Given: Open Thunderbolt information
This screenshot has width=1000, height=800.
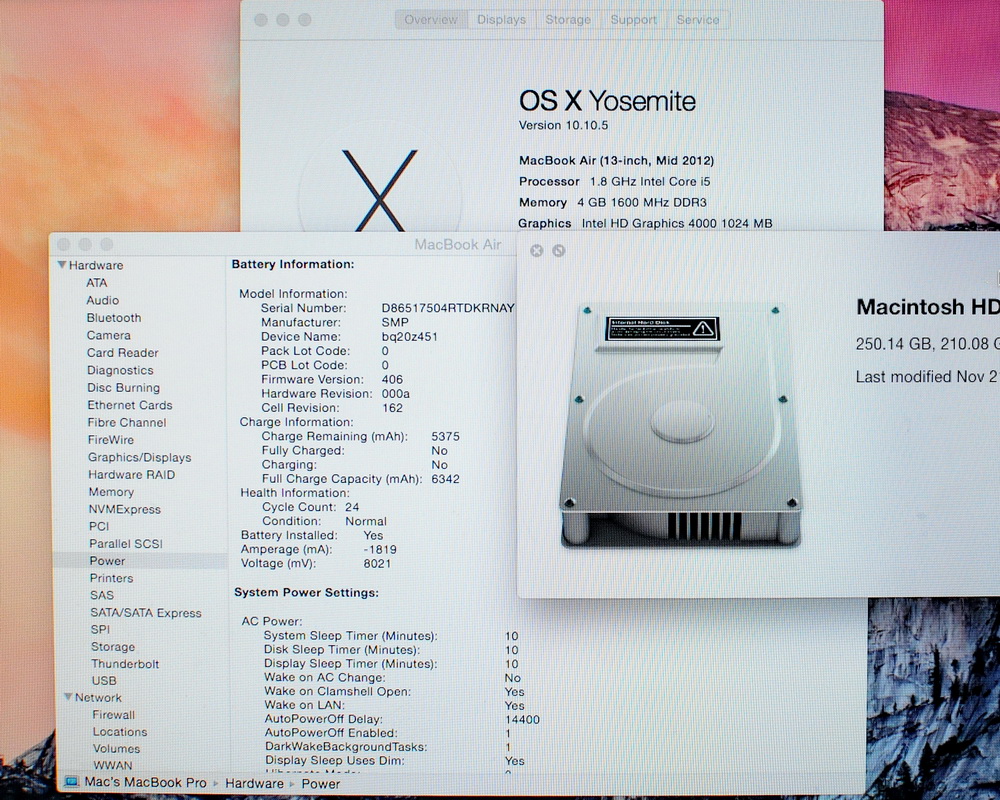Looking at the screenshot, I should point(125,663).
